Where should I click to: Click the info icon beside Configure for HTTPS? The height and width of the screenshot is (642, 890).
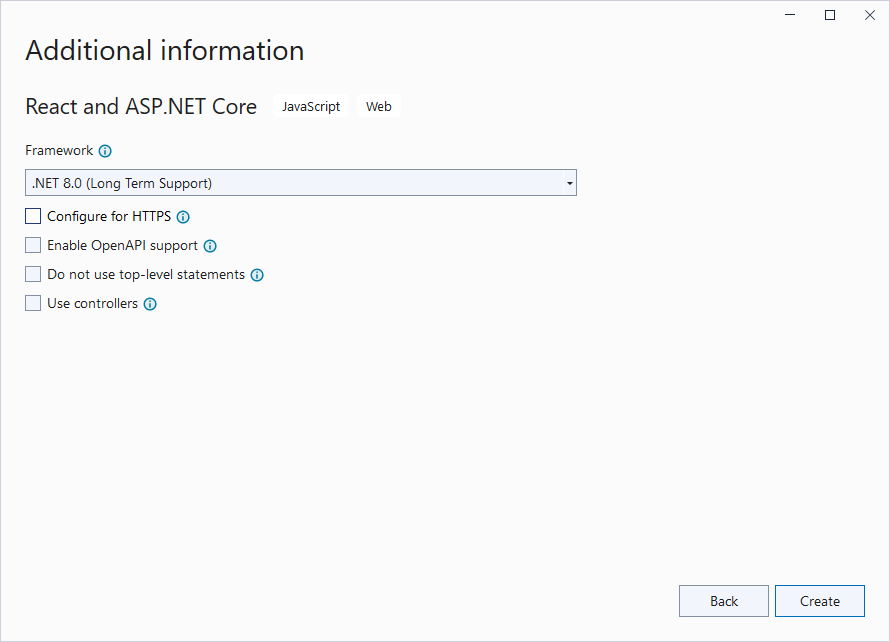click(183, 217)
